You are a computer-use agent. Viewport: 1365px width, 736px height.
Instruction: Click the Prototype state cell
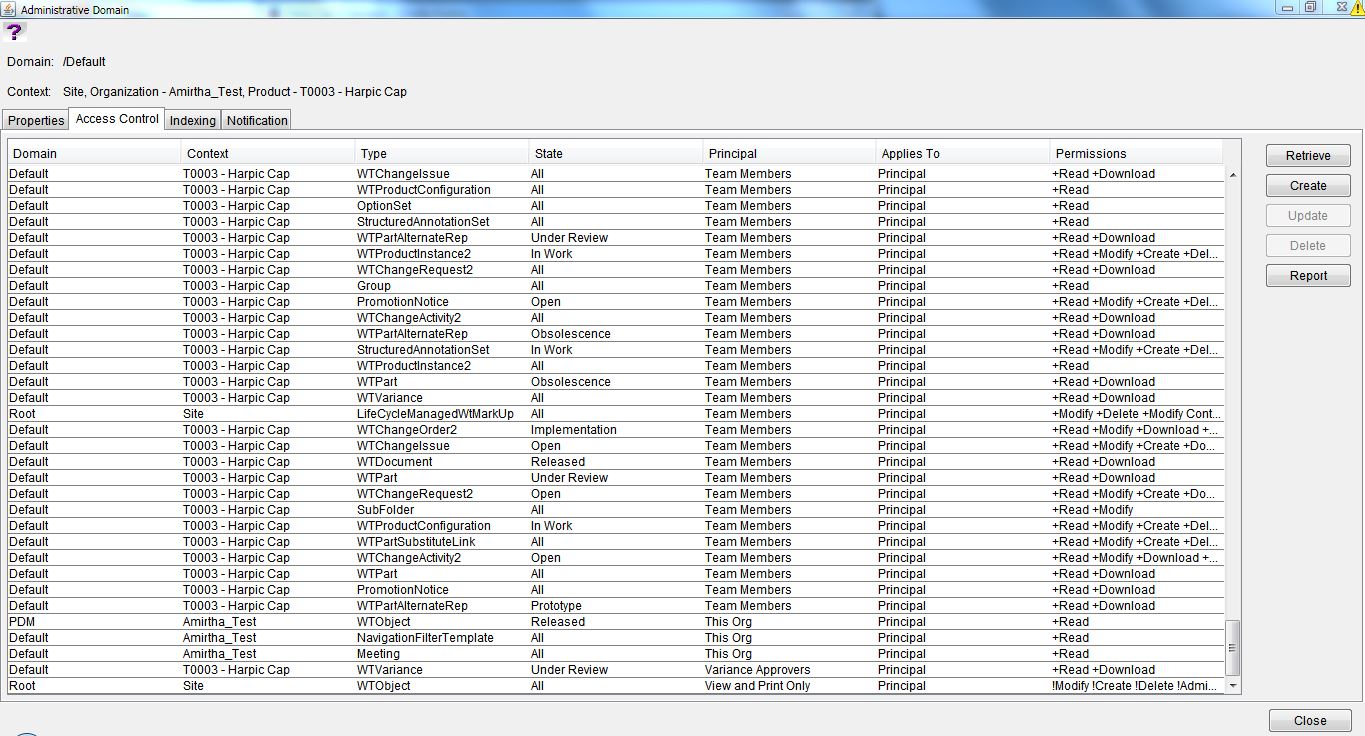point(616,606)
